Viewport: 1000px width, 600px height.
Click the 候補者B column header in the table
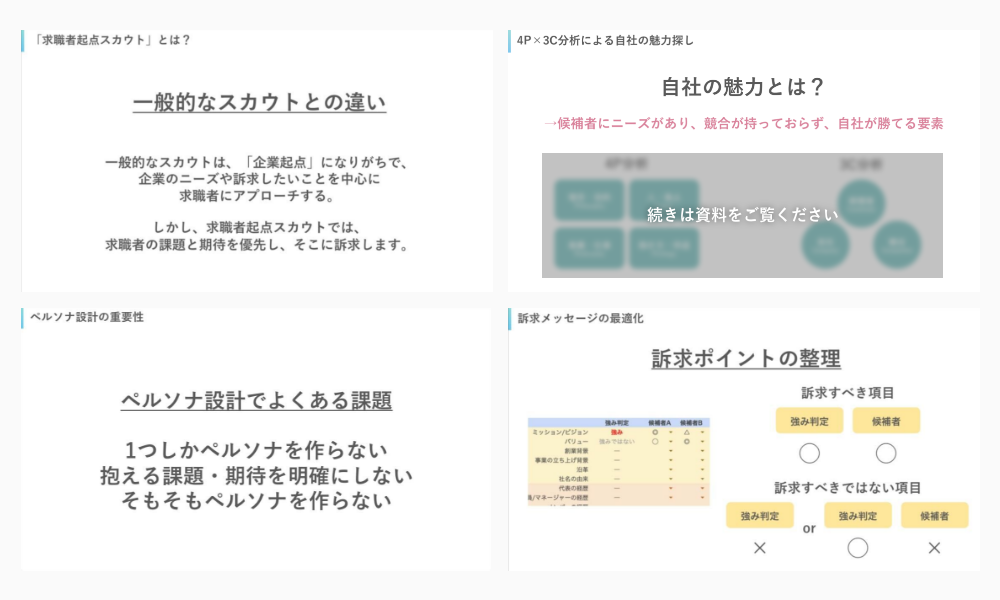(691, 423)
